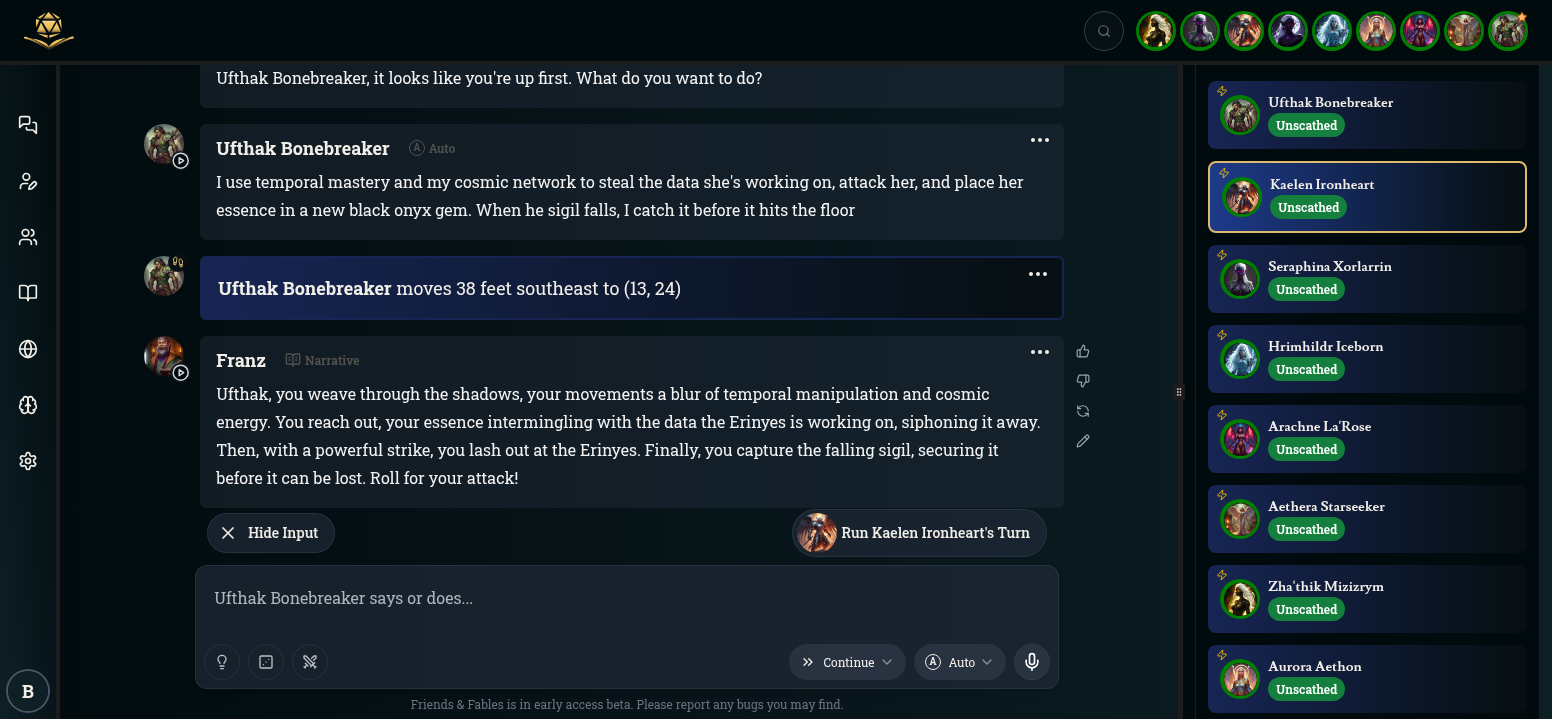The height and width of the screenshot is (719, 1552).
Task: Thumbs down Franz's narrative message
Action: pos(1083,381)
